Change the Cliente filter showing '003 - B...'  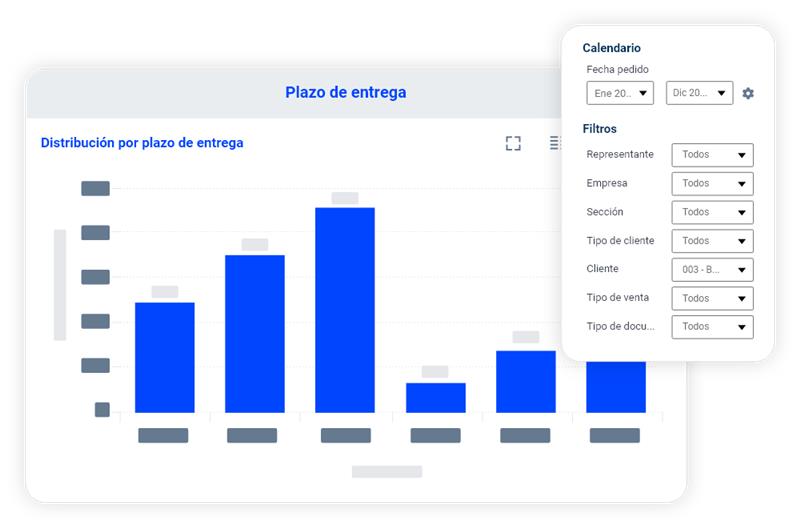coord(712,270)
